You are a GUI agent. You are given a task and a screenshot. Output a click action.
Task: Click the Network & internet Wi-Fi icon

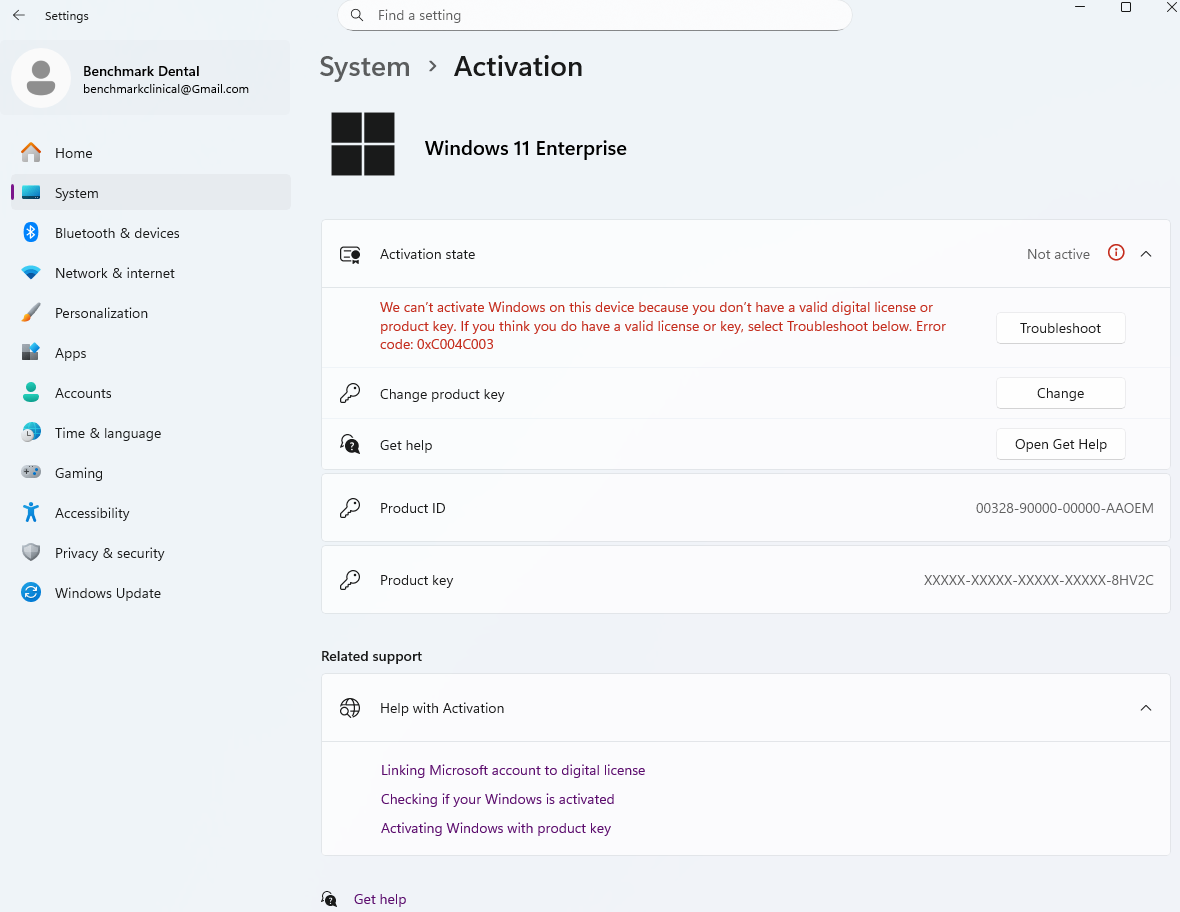(31, 273)
